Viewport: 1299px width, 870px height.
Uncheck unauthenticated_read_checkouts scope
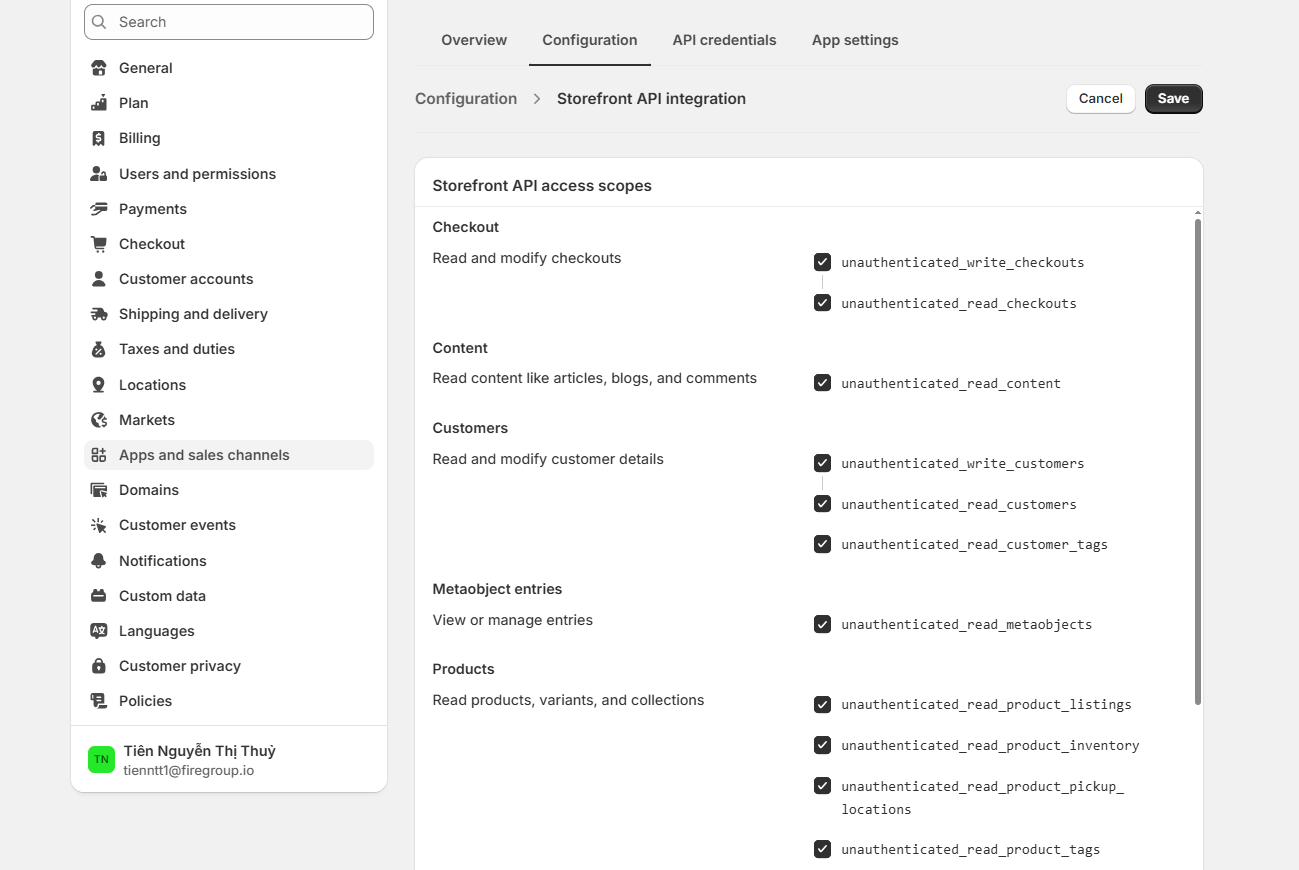click(822, 303)
